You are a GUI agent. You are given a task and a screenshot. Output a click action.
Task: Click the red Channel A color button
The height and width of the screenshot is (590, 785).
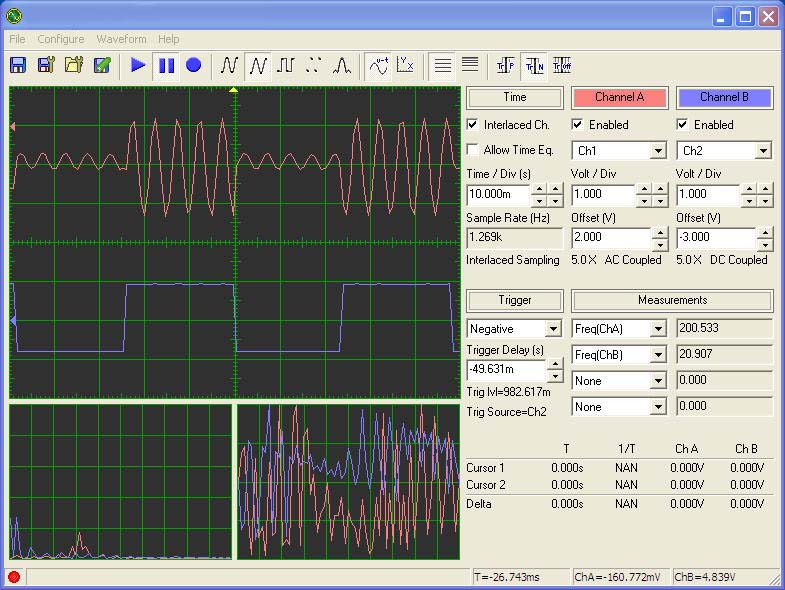click(x=619, y=97)
